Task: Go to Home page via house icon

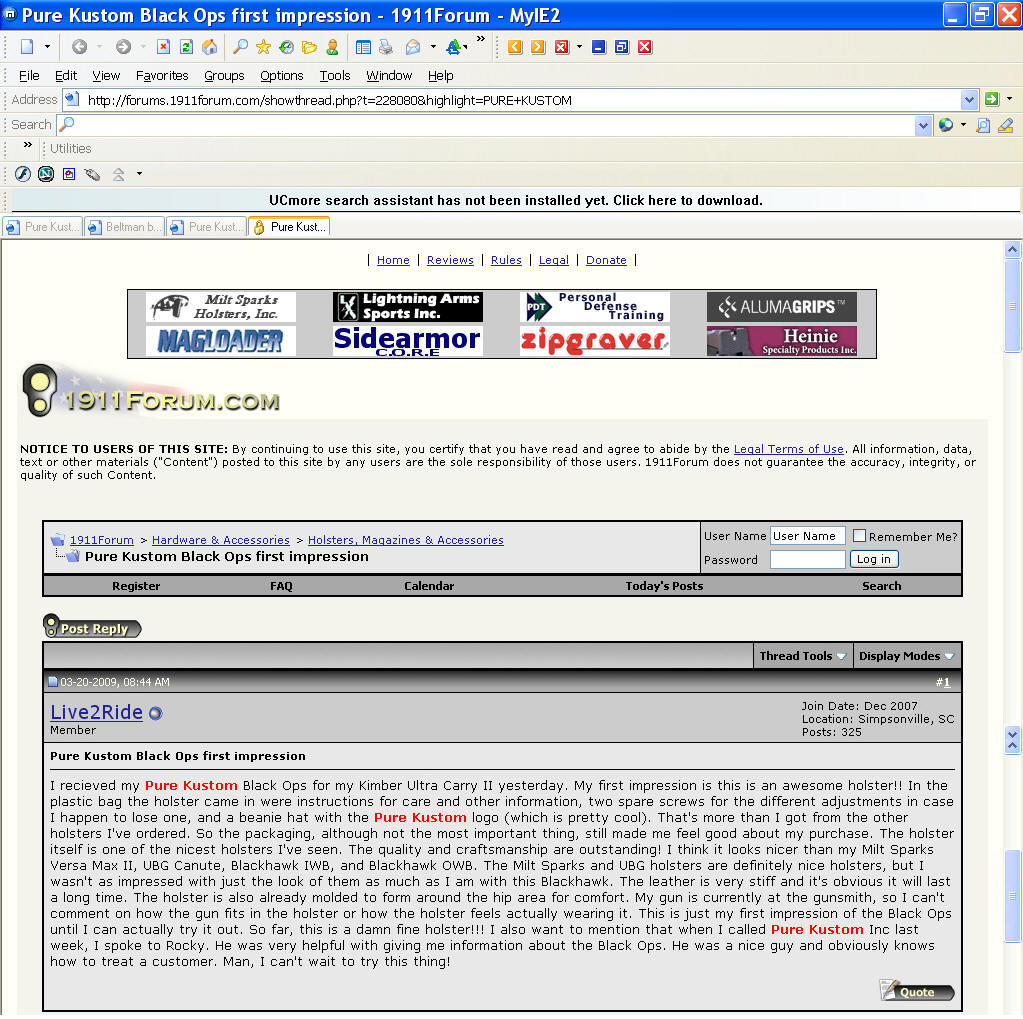Action: (x=209, y=47)
